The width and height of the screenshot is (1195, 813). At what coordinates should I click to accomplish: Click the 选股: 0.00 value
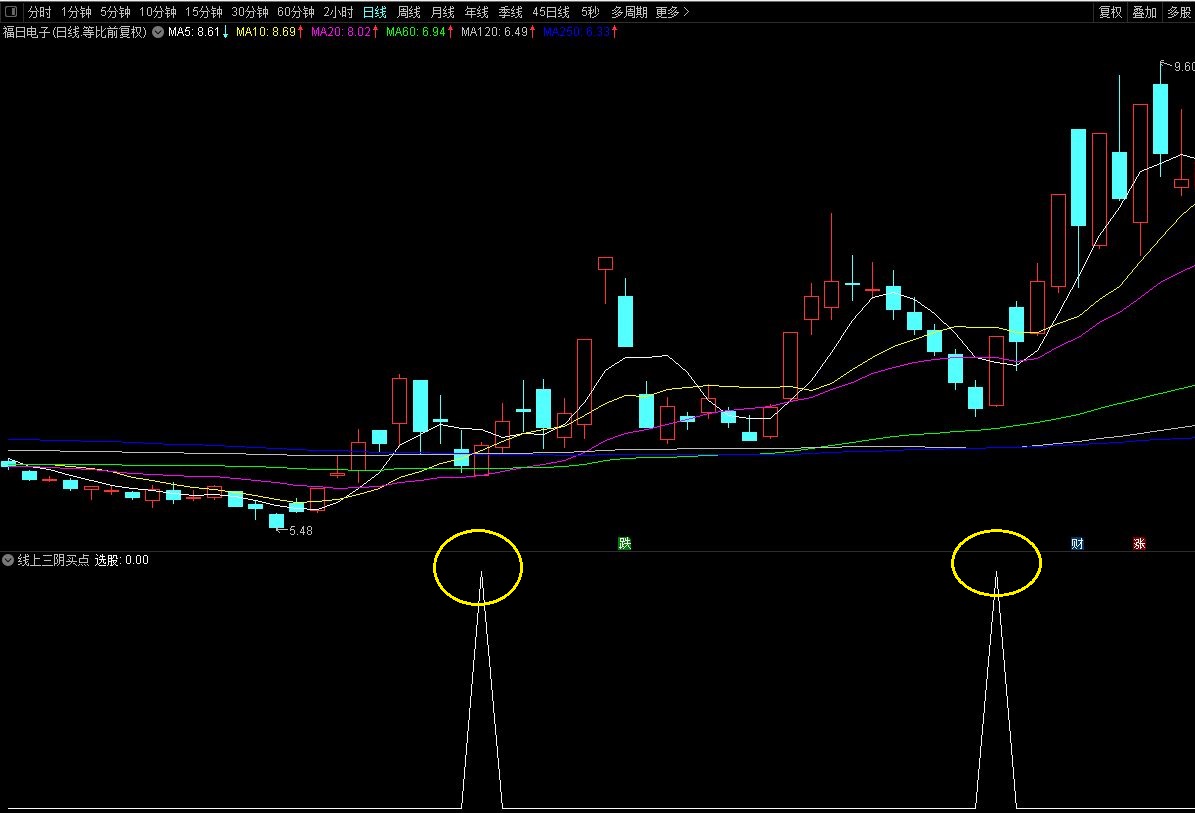pos(122,560)
